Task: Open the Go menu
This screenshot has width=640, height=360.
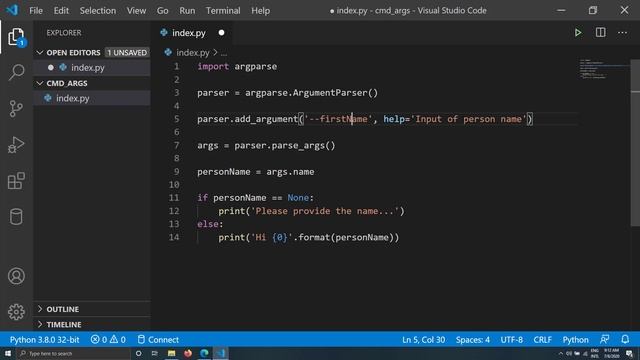Action: point(162,10)
